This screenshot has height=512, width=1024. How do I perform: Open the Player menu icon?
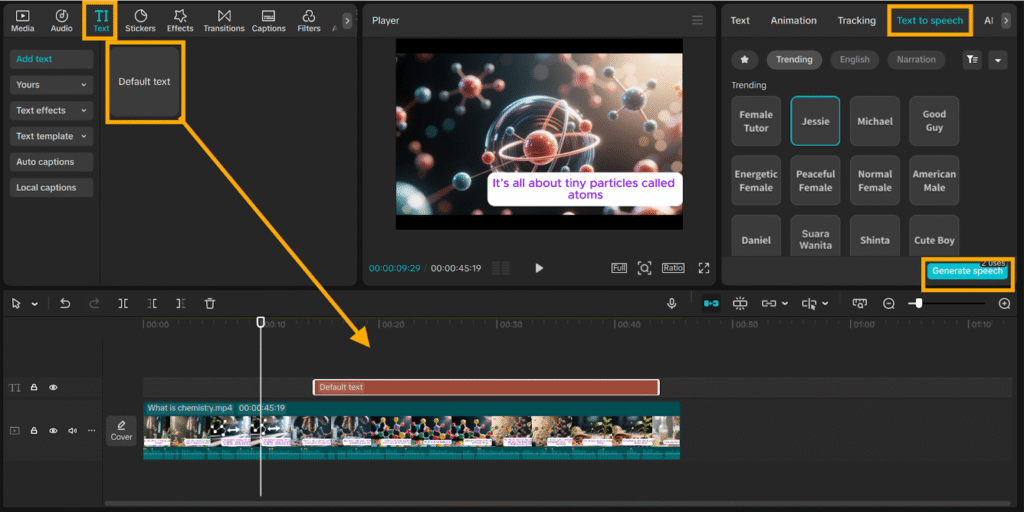[x=697, y=20]
